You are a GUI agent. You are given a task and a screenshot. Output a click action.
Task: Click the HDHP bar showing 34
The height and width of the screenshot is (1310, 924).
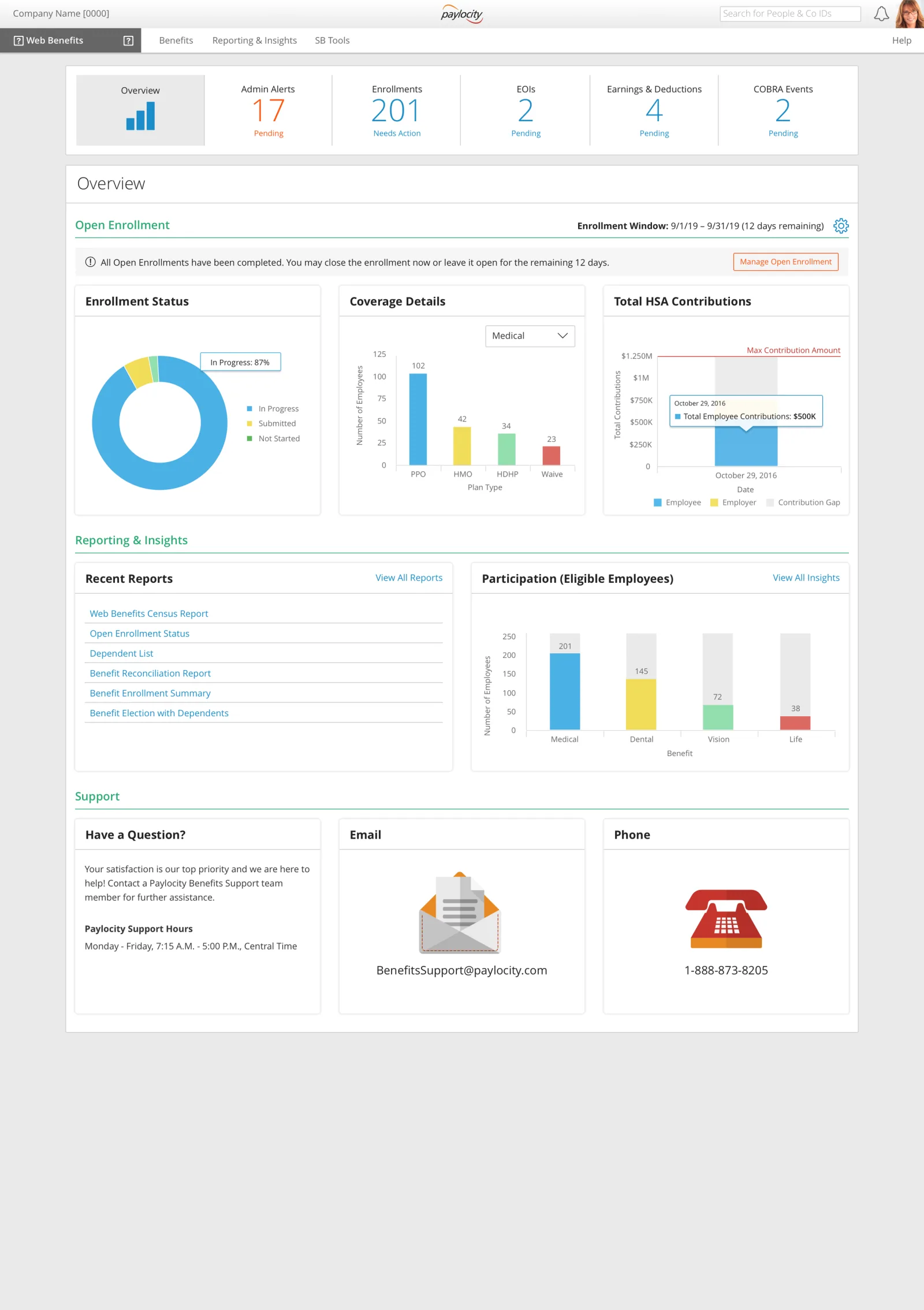[x=506, y=449]
